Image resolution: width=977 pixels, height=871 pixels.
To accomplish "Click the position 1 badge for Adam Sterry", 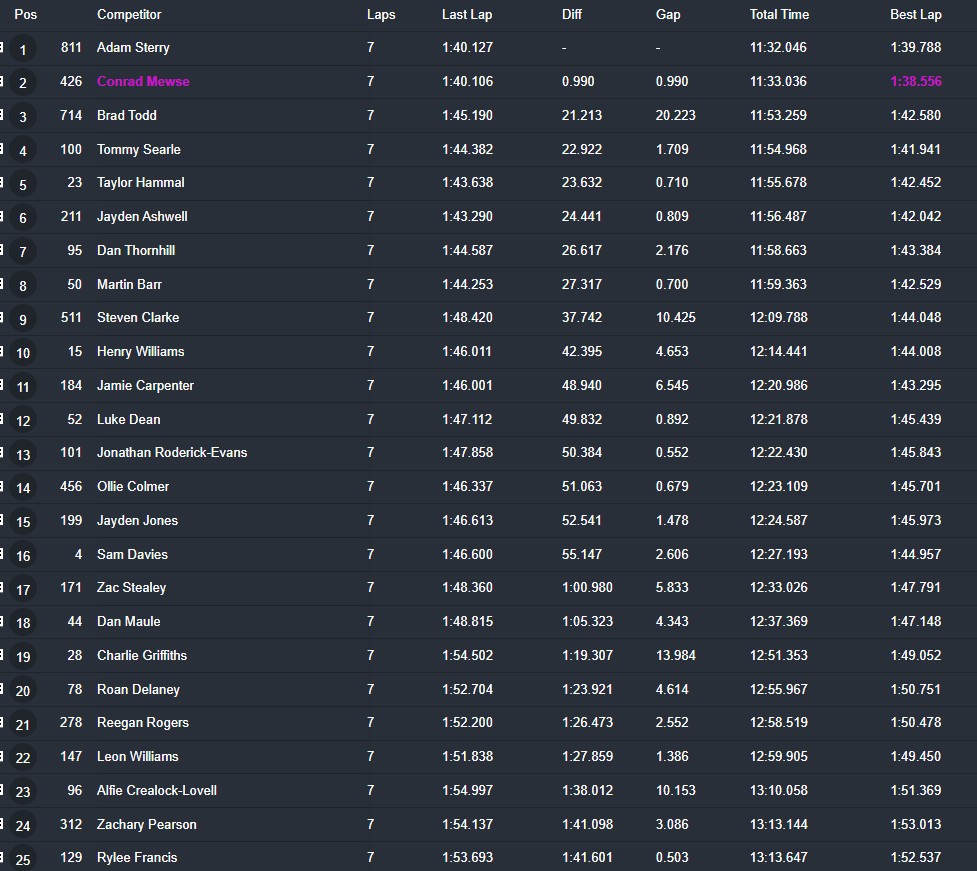I will (x=23, y=49).
